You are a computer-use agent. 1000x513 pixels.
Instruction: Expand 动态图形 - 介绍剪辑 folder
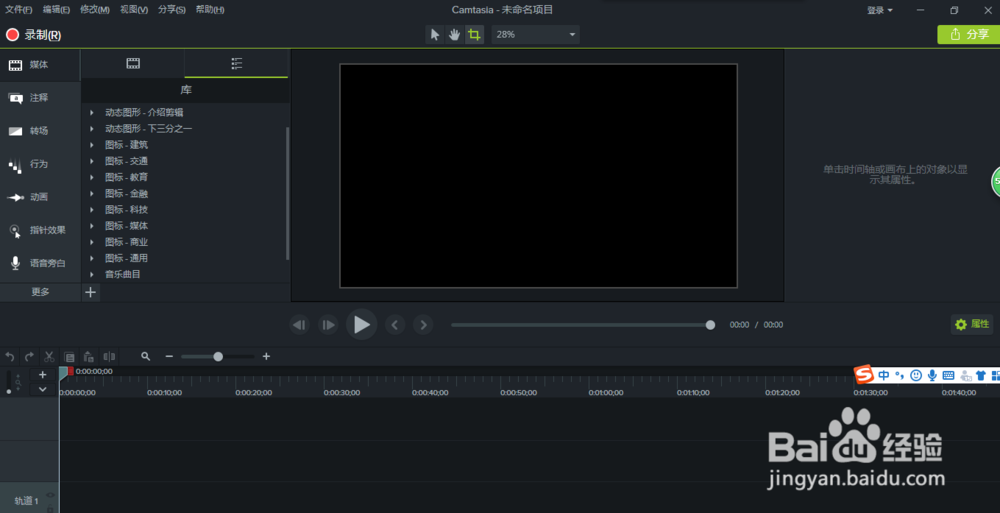[x=92, y=112]
